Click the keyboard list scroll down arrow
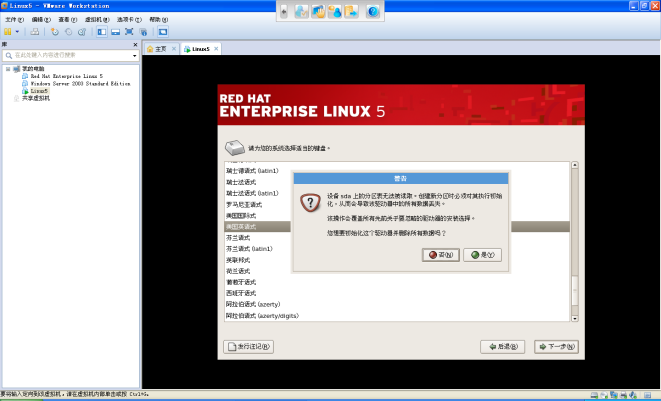The width and height of the screenshot is (661, 401). [575, 318]
